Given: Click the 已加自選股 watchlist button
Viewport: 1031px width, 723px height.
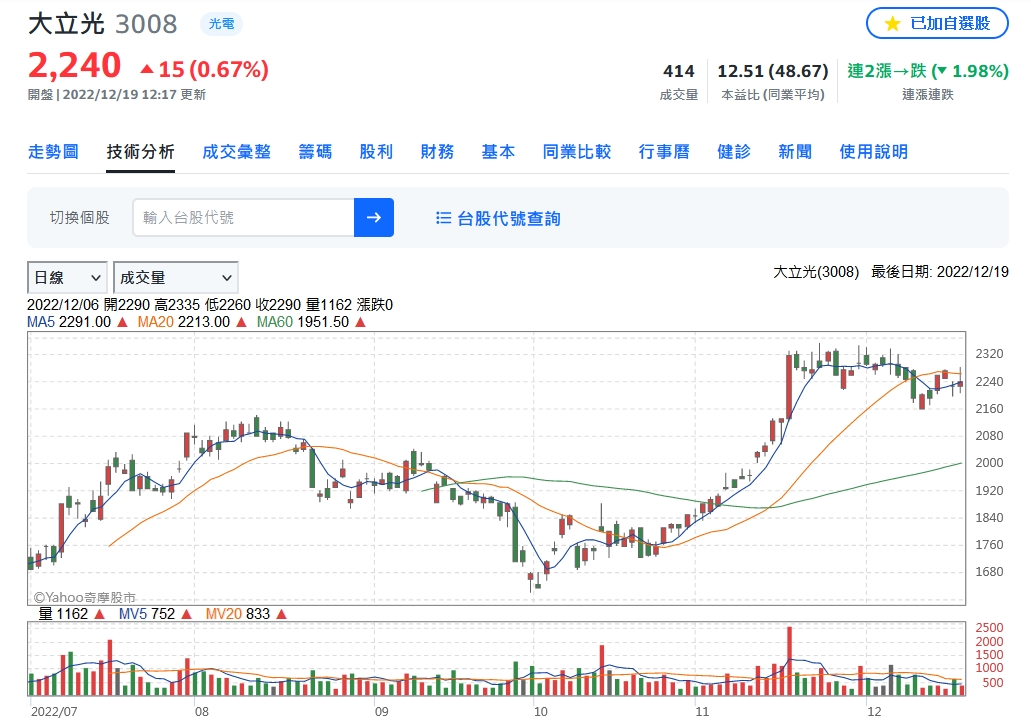Looking at the screenshot, I should (x=937, y=24).
